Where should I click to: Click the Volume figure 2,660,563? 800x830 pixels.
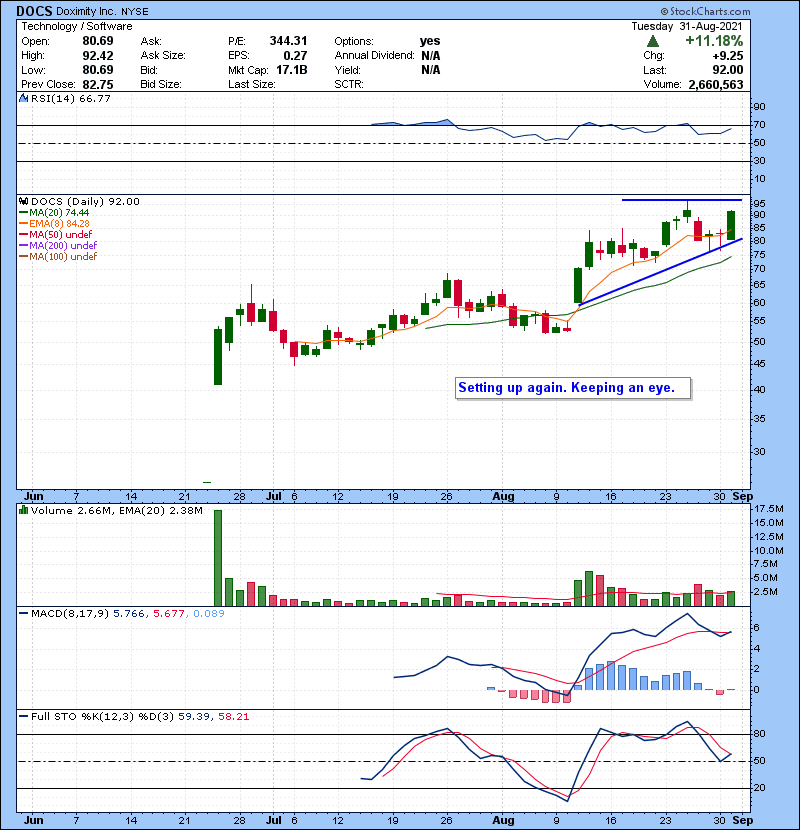pos(716,85)
